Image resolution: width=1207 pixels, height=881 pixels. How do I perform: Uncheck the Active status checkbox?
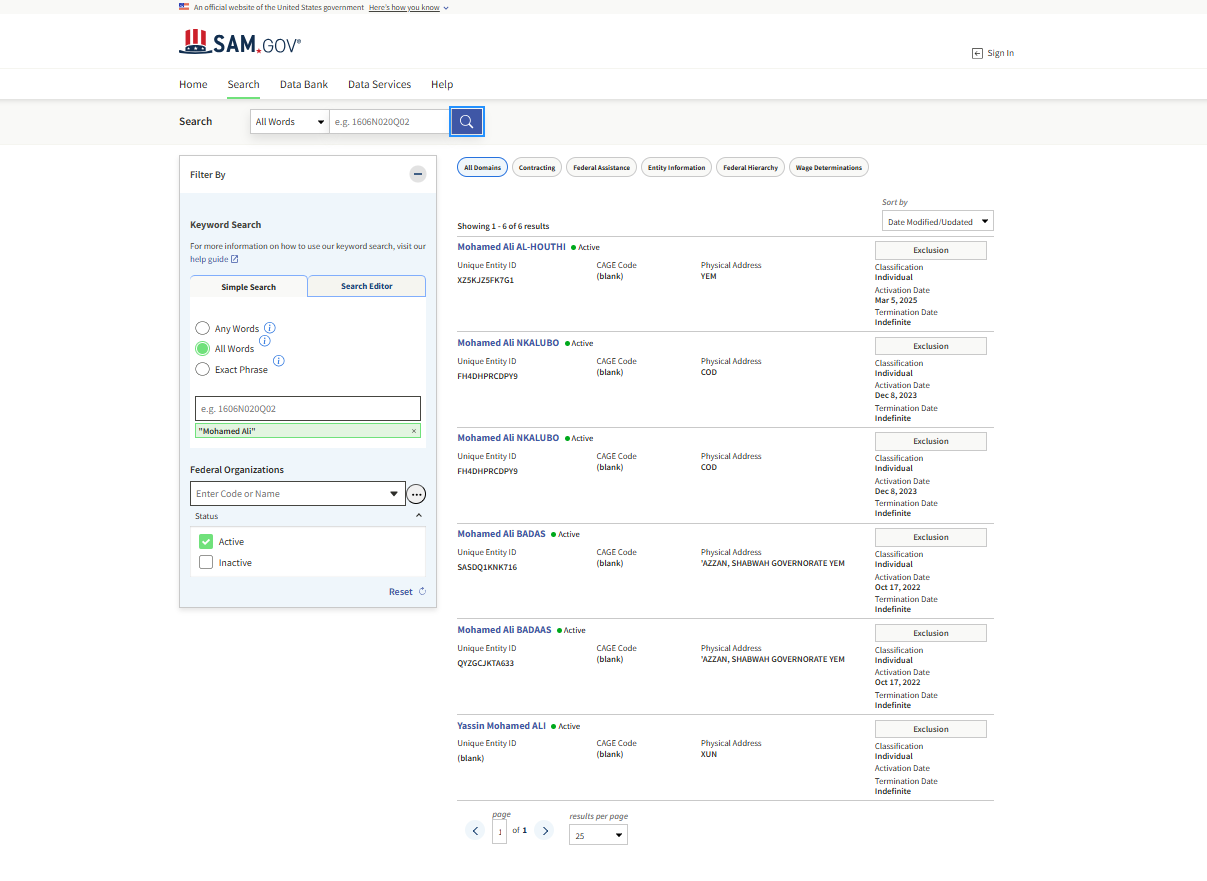point(206,541)
